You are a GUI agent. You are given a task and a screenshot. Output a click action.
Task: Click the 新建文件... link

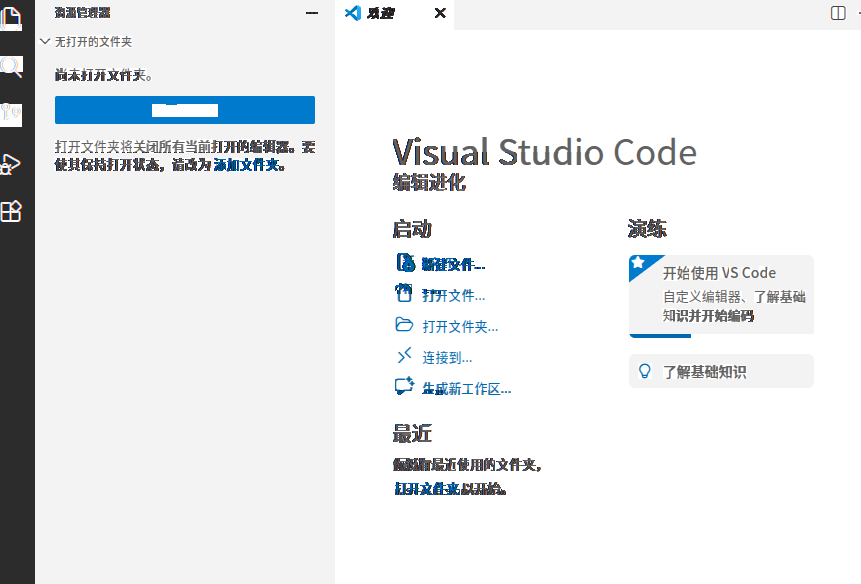click(x=454, y=265)
